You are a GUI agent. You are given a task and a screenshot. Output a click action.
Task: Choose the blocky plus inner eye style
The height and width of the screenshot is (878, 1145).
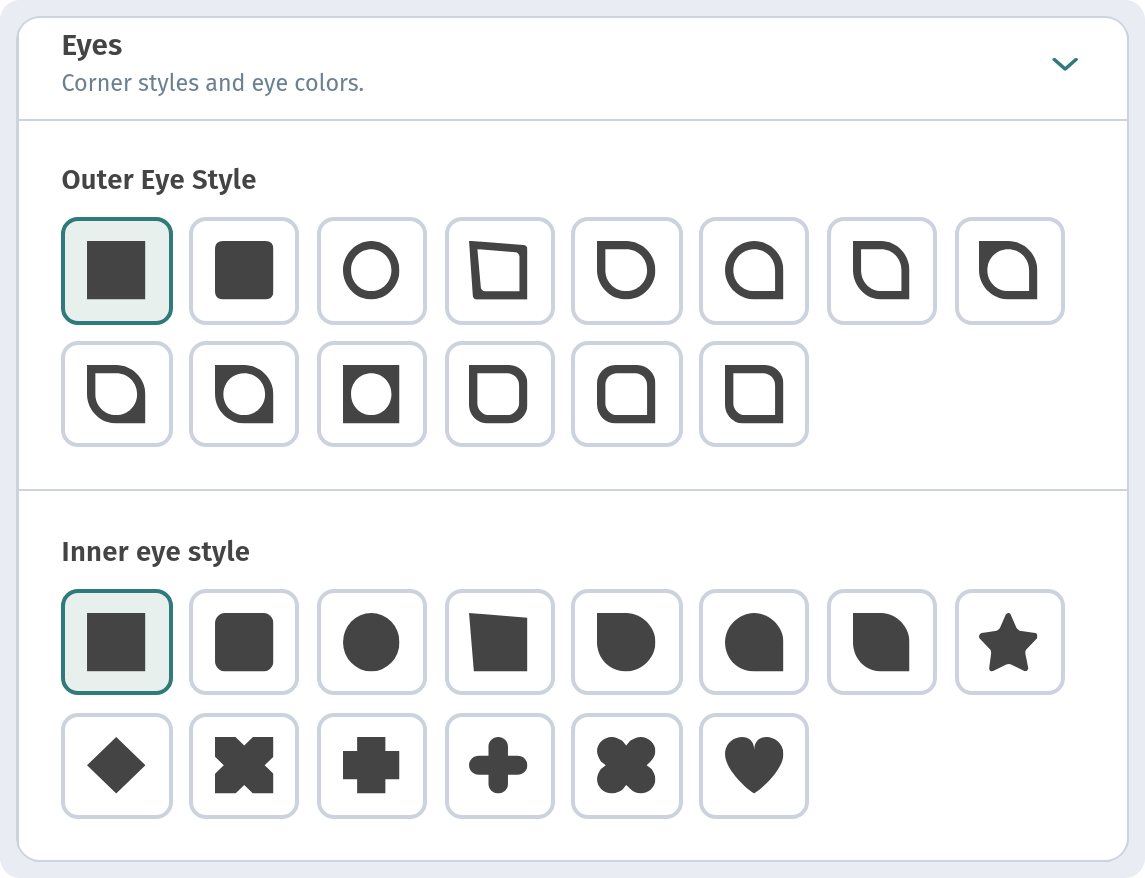pos(372,766)
